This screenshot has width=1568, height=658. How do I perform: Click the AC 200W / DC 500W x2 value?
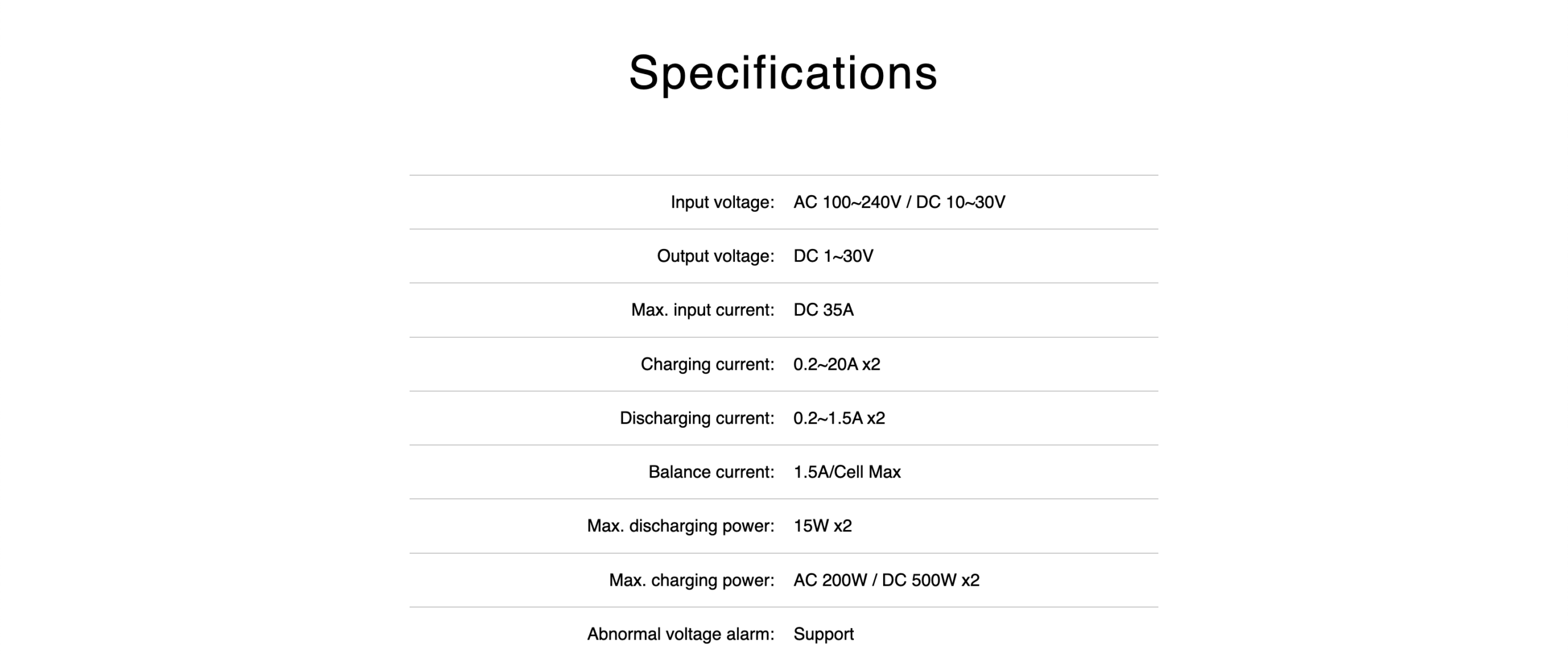886,580
